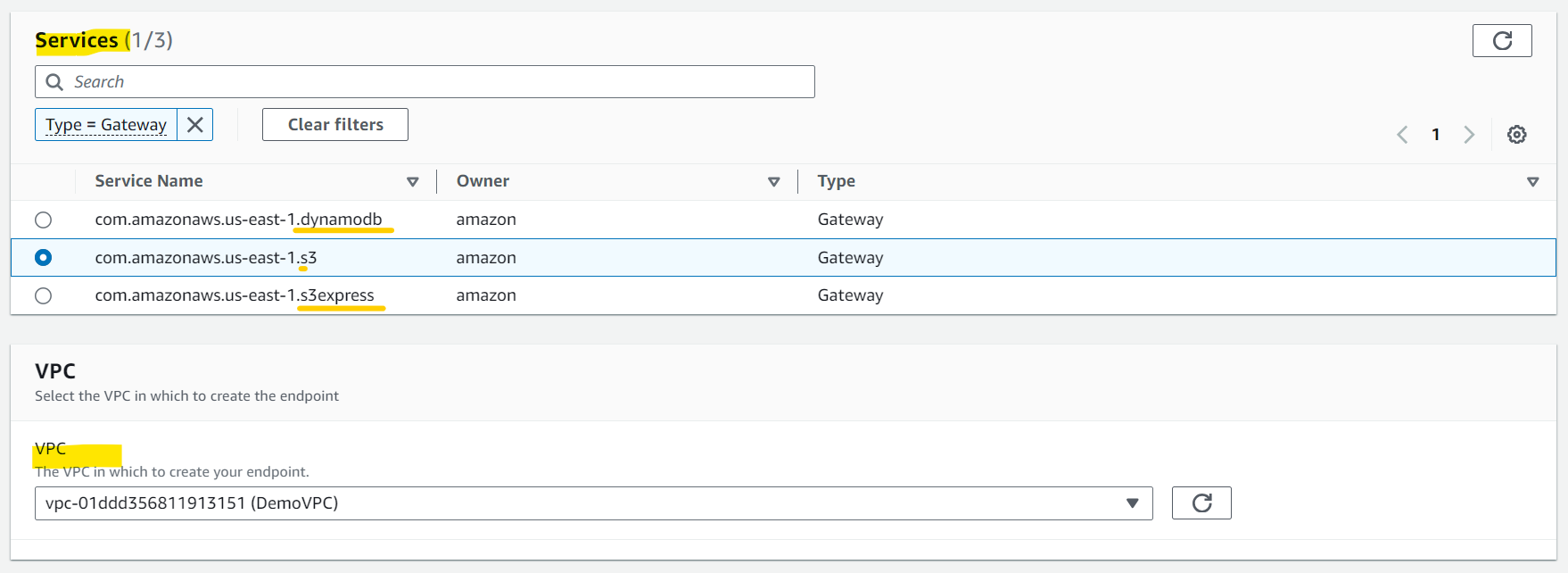The height and width of the screenshot is (573, 1568).
Task: Click the Type column header
Action: click(837, 181)
